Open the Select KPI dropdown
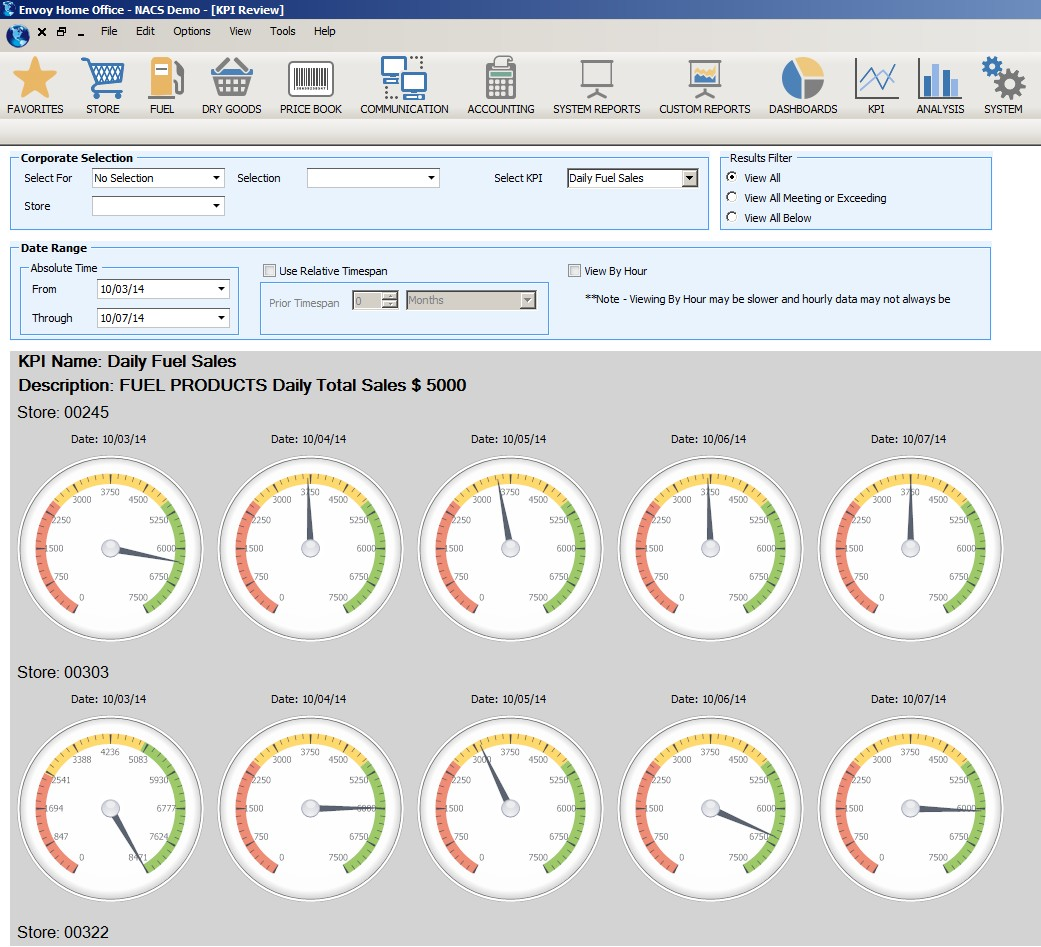Image resolution: width=1041 pixels, height=947 pixels. tap(688, 177)
